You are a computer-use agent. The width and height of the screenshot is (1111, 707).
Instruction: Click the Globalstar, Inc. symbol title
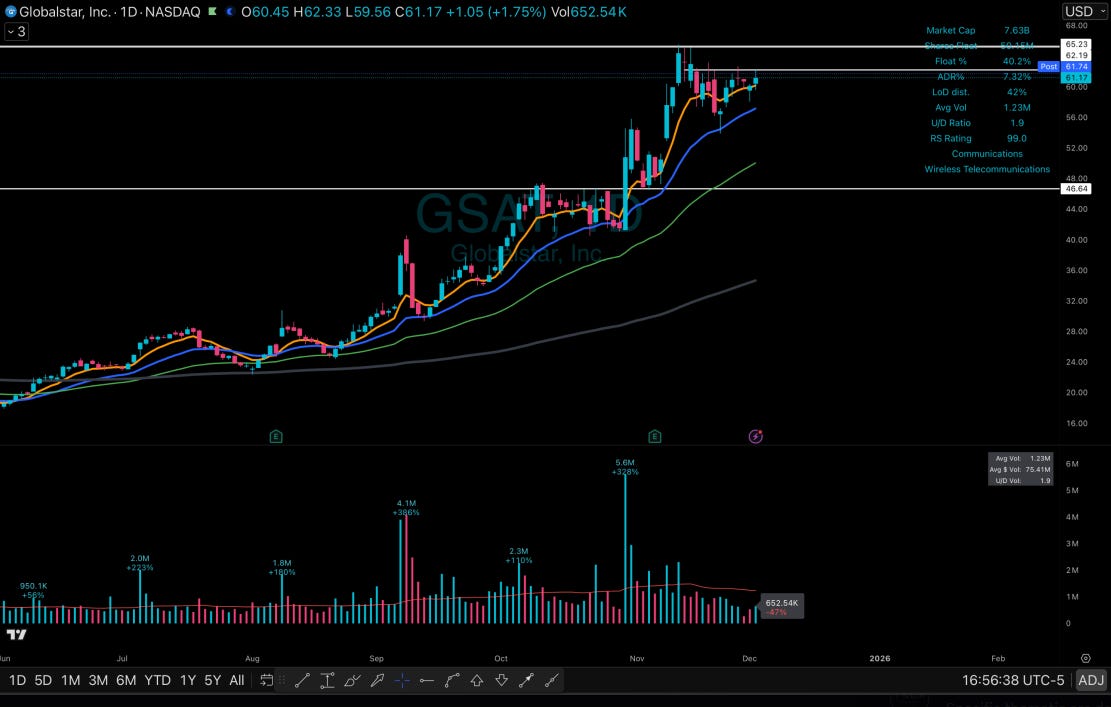point(64,11)
